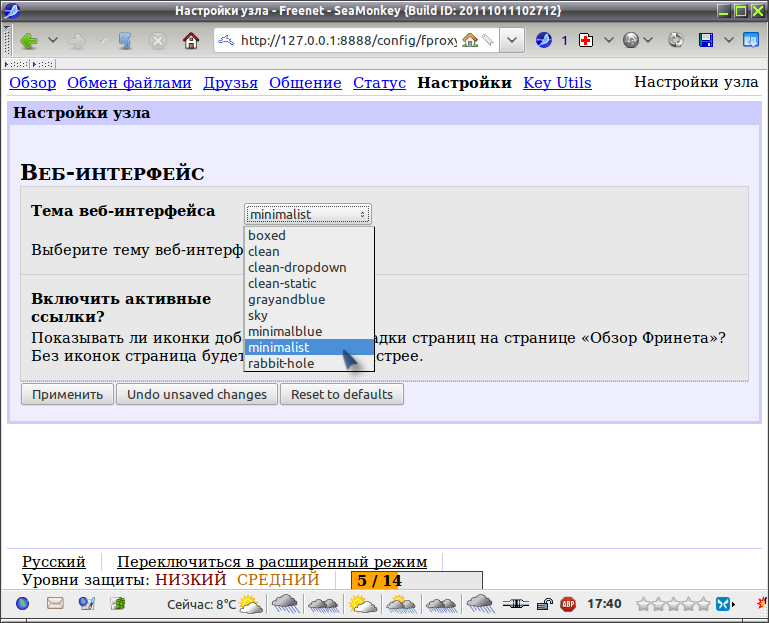Click the gray sync arrows toolbar icon
Image resolution: width=769 pixels, height=623 pixels.
coord(676,40)
